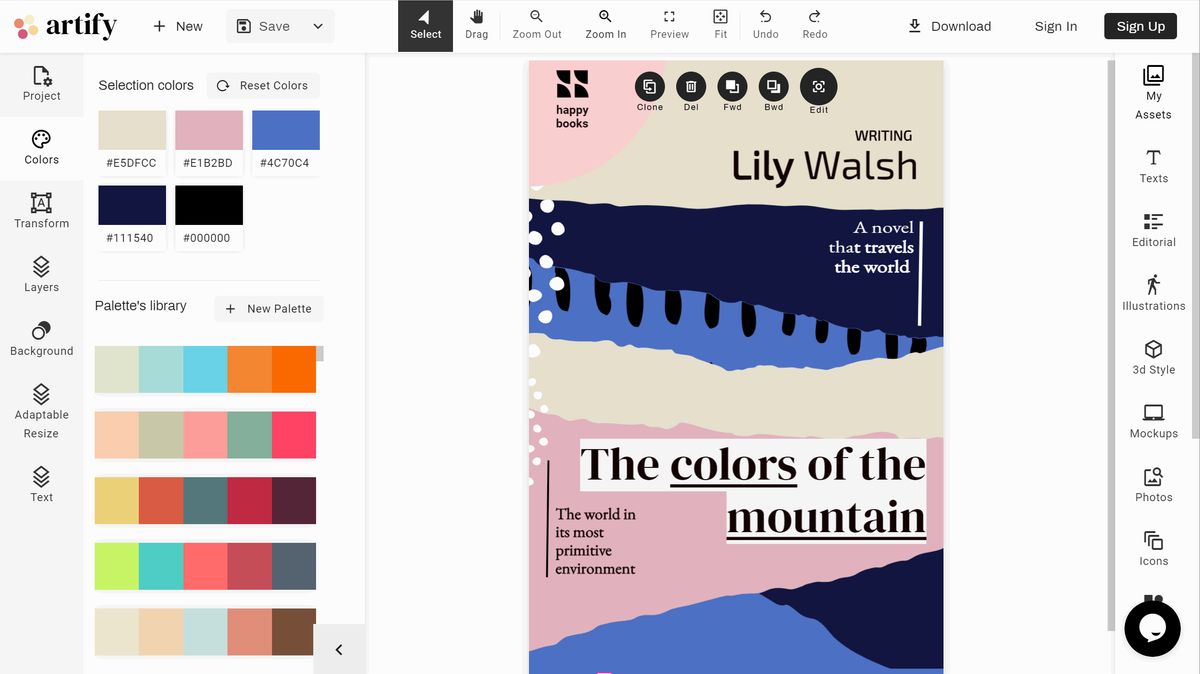Clone the selected design element

click(649, 87)
